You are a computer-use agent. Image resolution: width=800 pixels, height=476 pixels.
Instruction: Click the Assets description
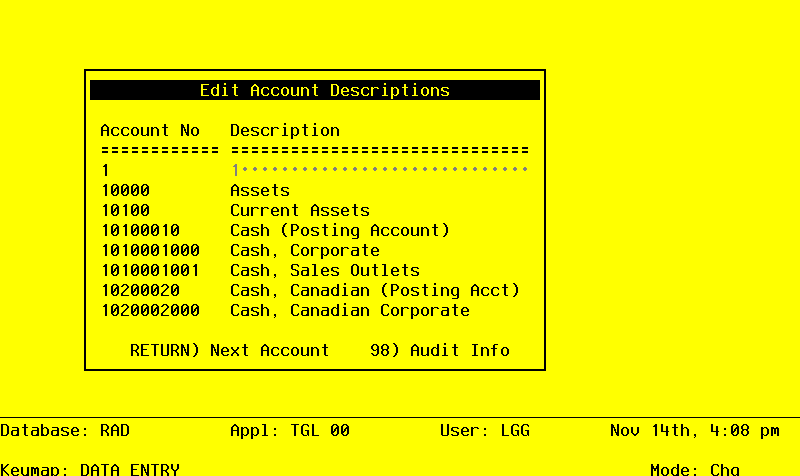[x=260, y=190]
